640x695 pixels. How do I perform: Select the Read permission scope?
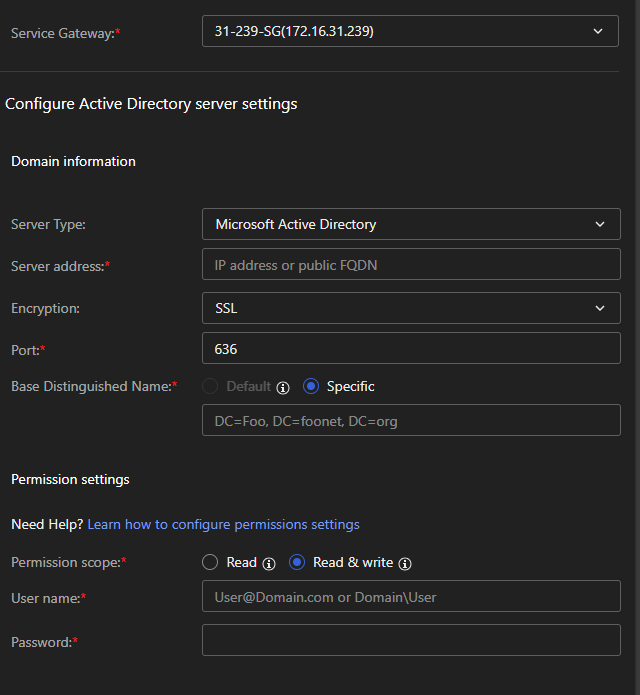coord(210,562)
